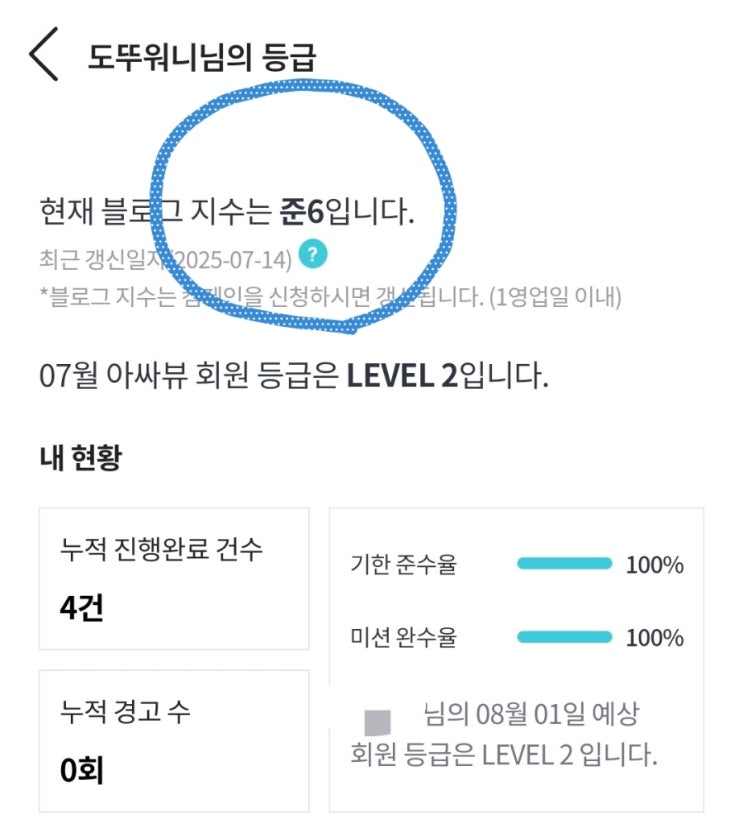743x832 pixels.
Task: Open the 누적 경고 수 card
Action: coord(174,741)
